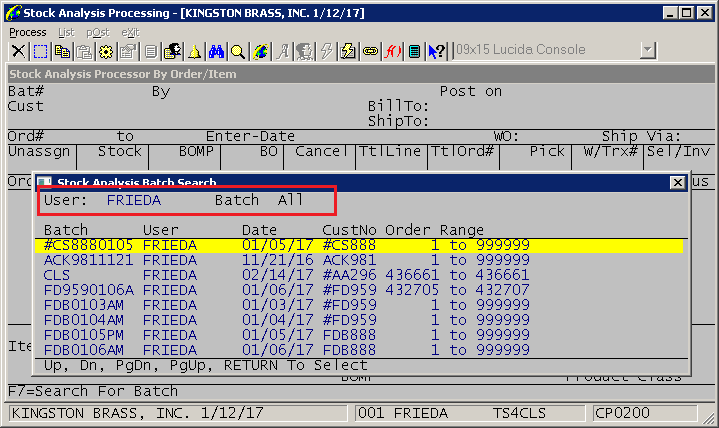
Task: Open settings with the yellow gear icon
Action: [106, 51]
